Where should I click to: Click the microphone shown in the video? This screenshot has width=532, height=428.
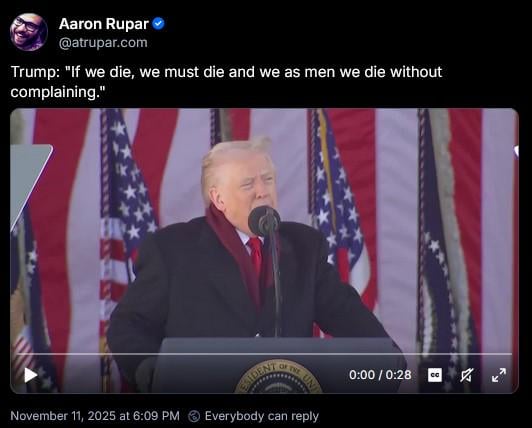tap(264, 221)
